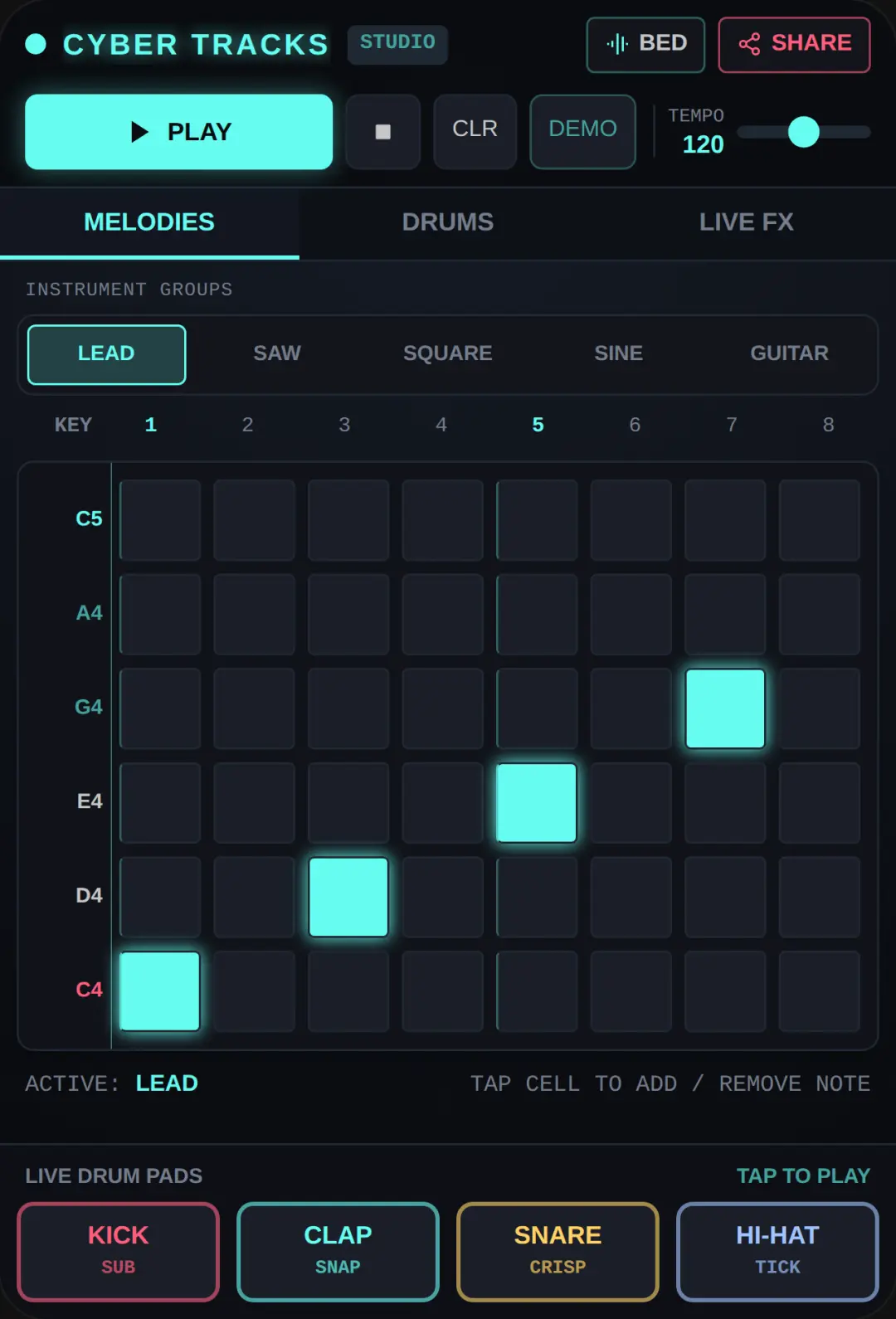Image resolution: width=896 pixels, height=1319 pixels.
Task: Add a C5 note at step 5
Action: 537,520
